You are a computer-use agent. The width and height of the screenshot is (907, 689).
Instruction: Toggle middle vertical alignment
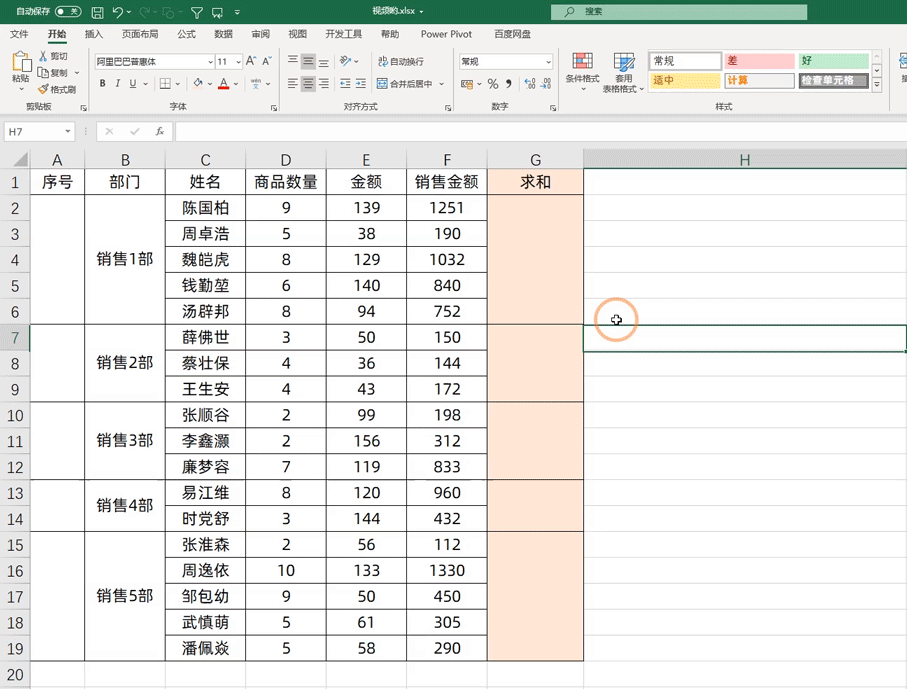pos(308,61)
